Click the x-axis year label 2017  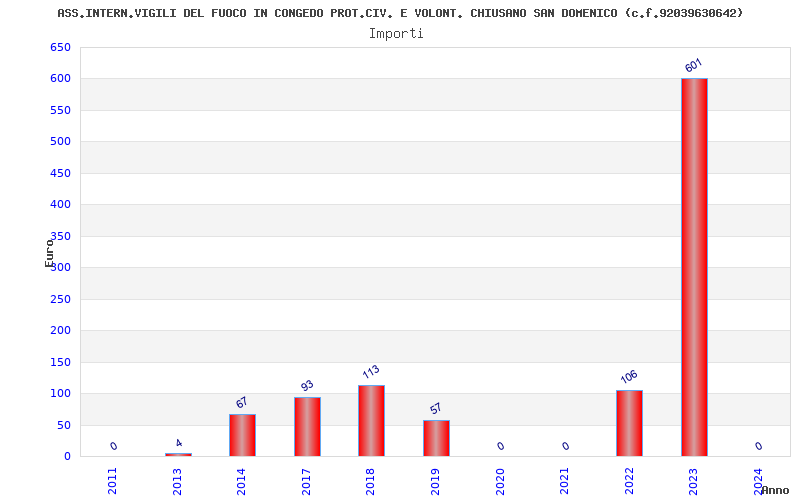(x=306, y=481)
